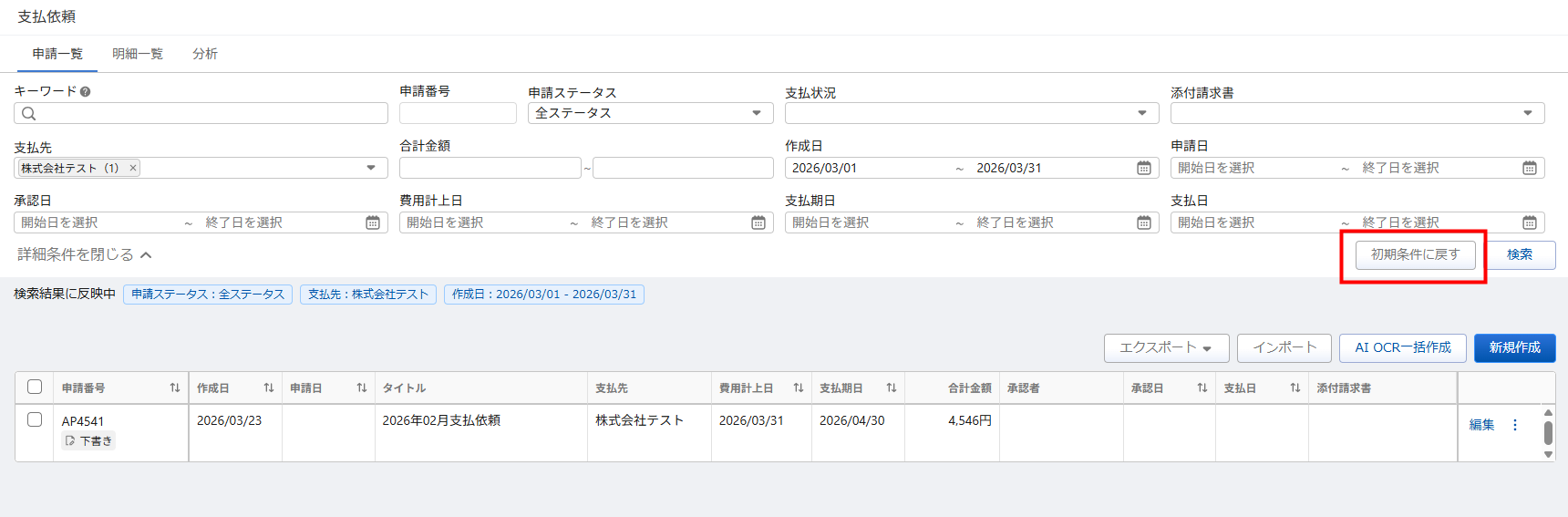
Task: Open the 費用計上日 calendar picker icon
Action: (x=758, y=222)
